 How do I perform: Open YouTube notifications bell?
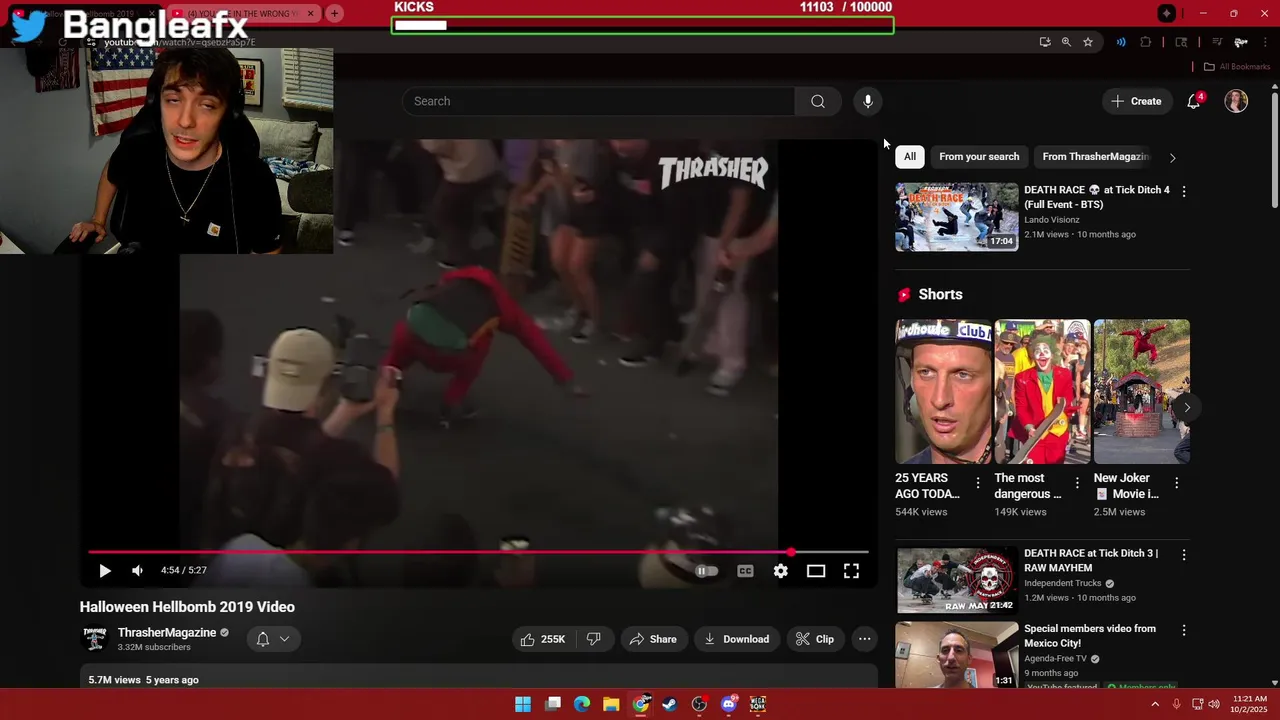[x=1193, y=101]
